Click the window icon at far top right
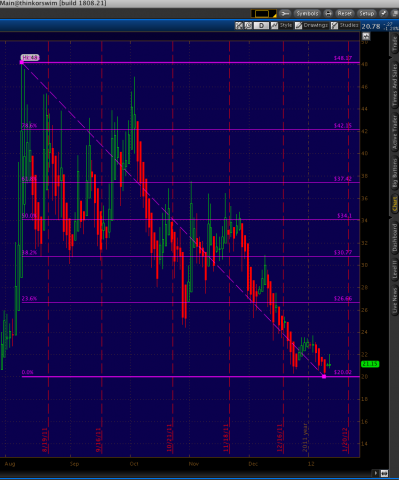Viewport: 399px width, 480px height. coord(395,13)
